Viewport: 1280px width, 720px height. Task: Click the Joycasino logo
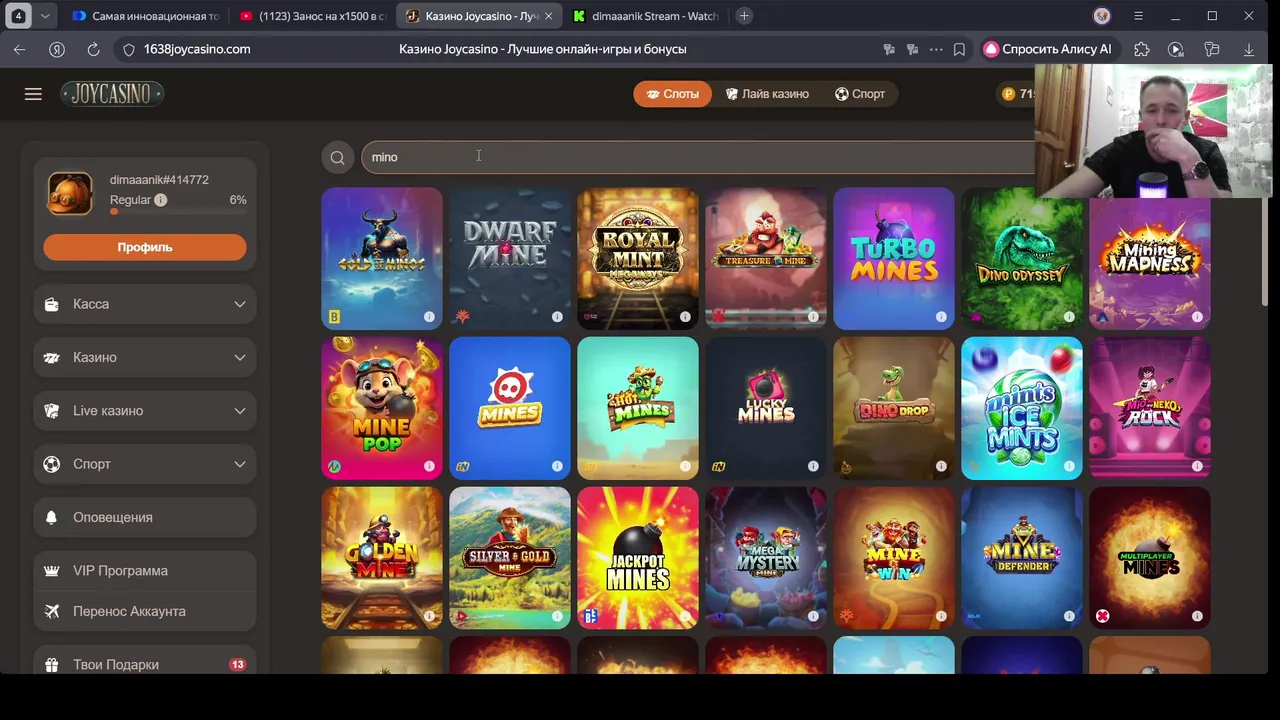[x=112, y=94]
